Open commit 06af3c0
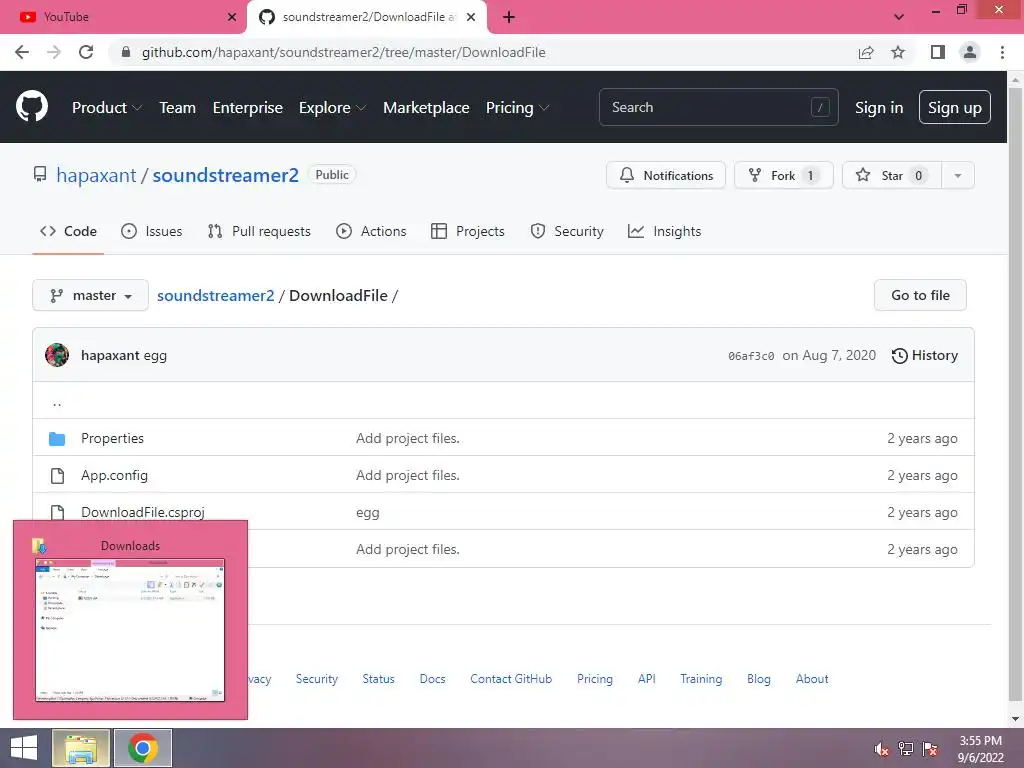The height and width of the screenshot is (768, 1024). 751,356
